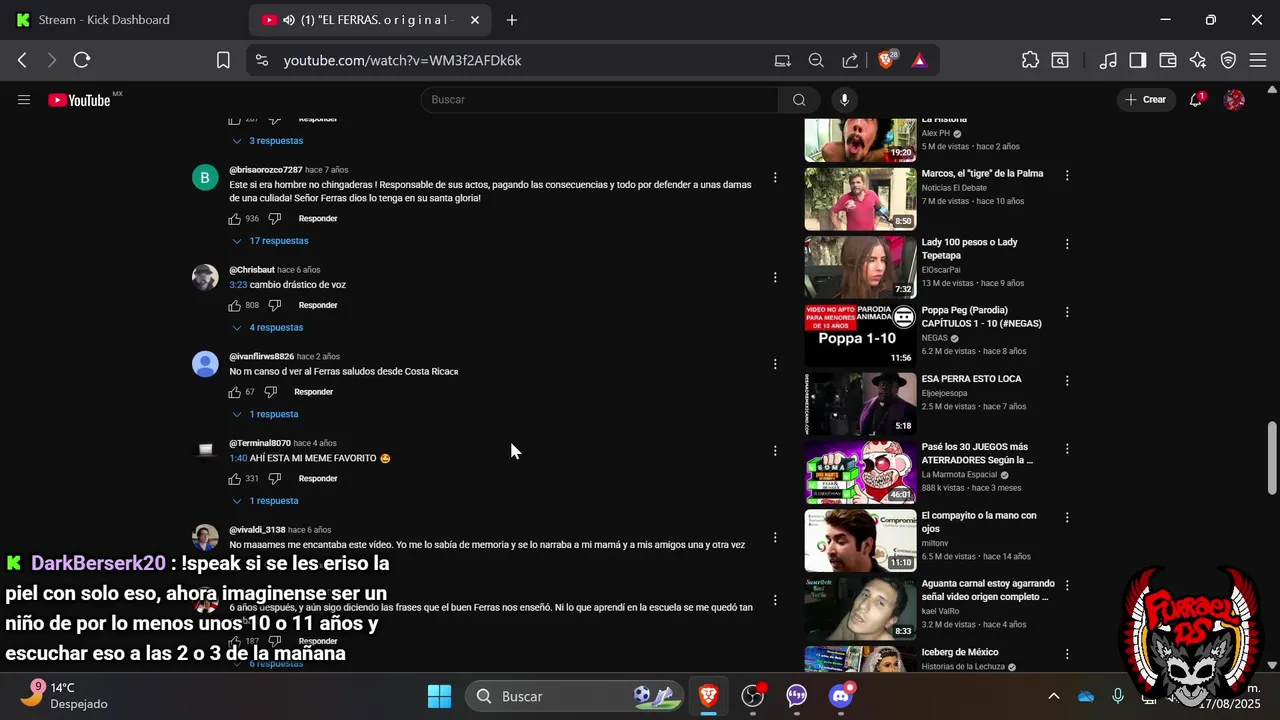Go to YouTube home via logo
Viewport: 1280px width, 720px height.
pos(79,100)
